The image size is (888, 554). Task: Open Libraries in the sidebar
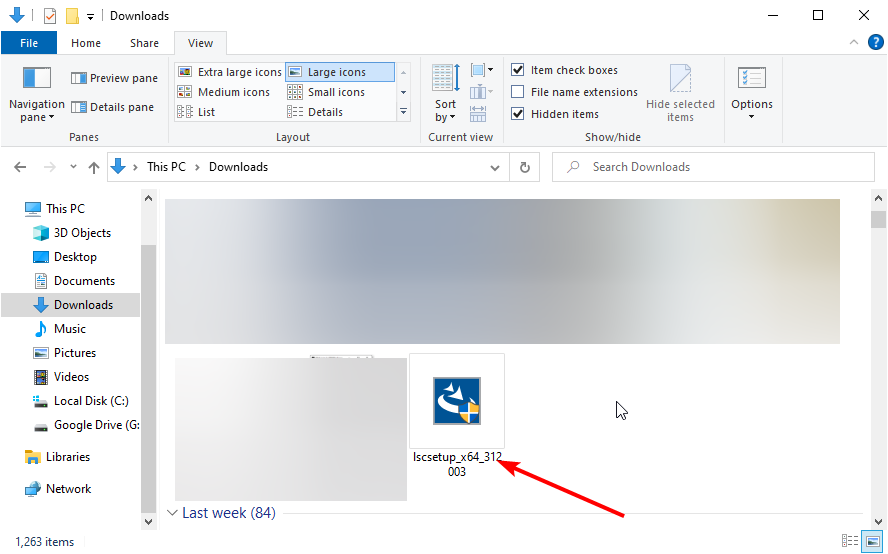click(x=57, y=457)
